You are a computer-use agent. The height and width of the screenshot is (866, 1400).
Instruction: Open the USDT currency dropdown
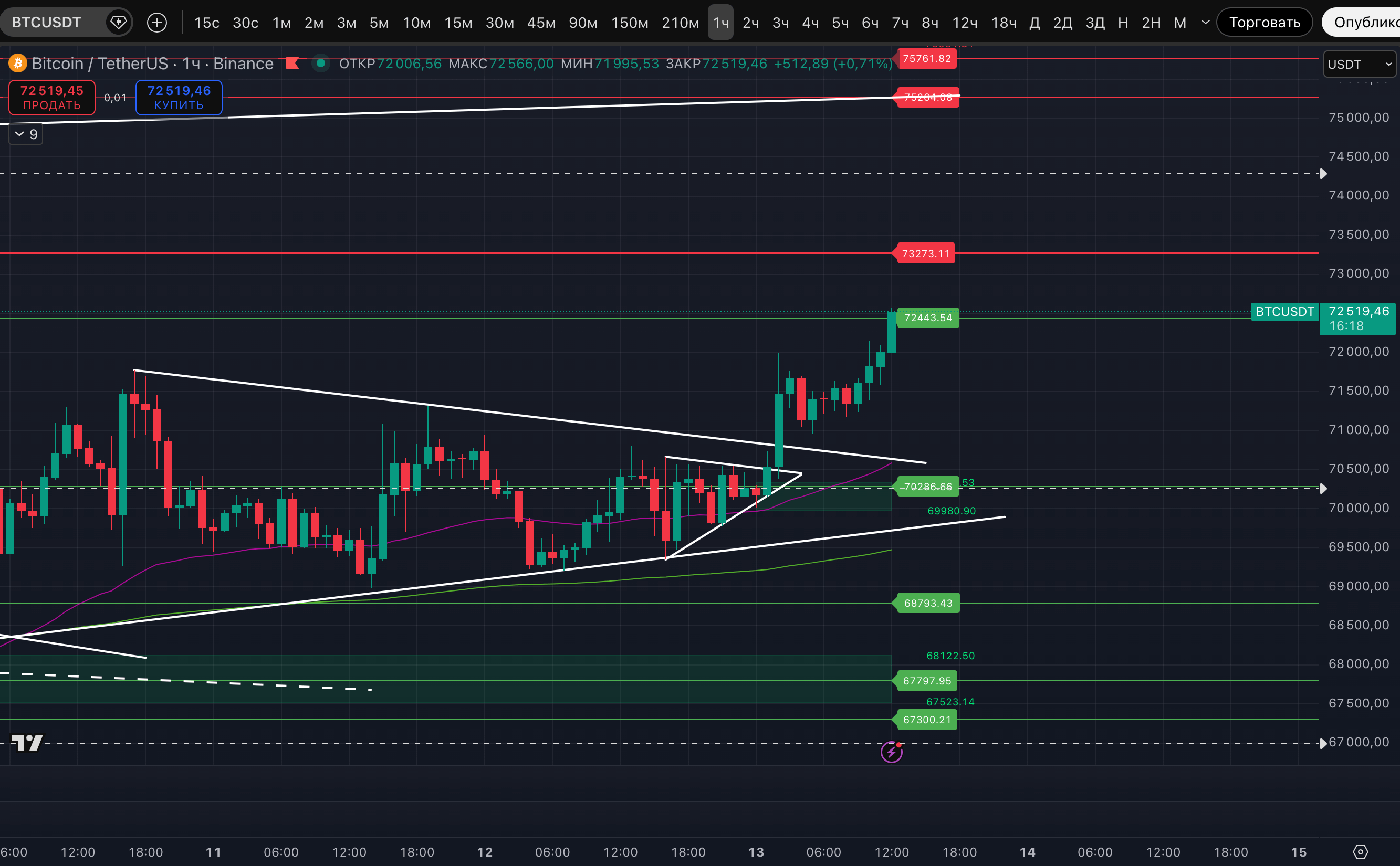click(1359, 64)
